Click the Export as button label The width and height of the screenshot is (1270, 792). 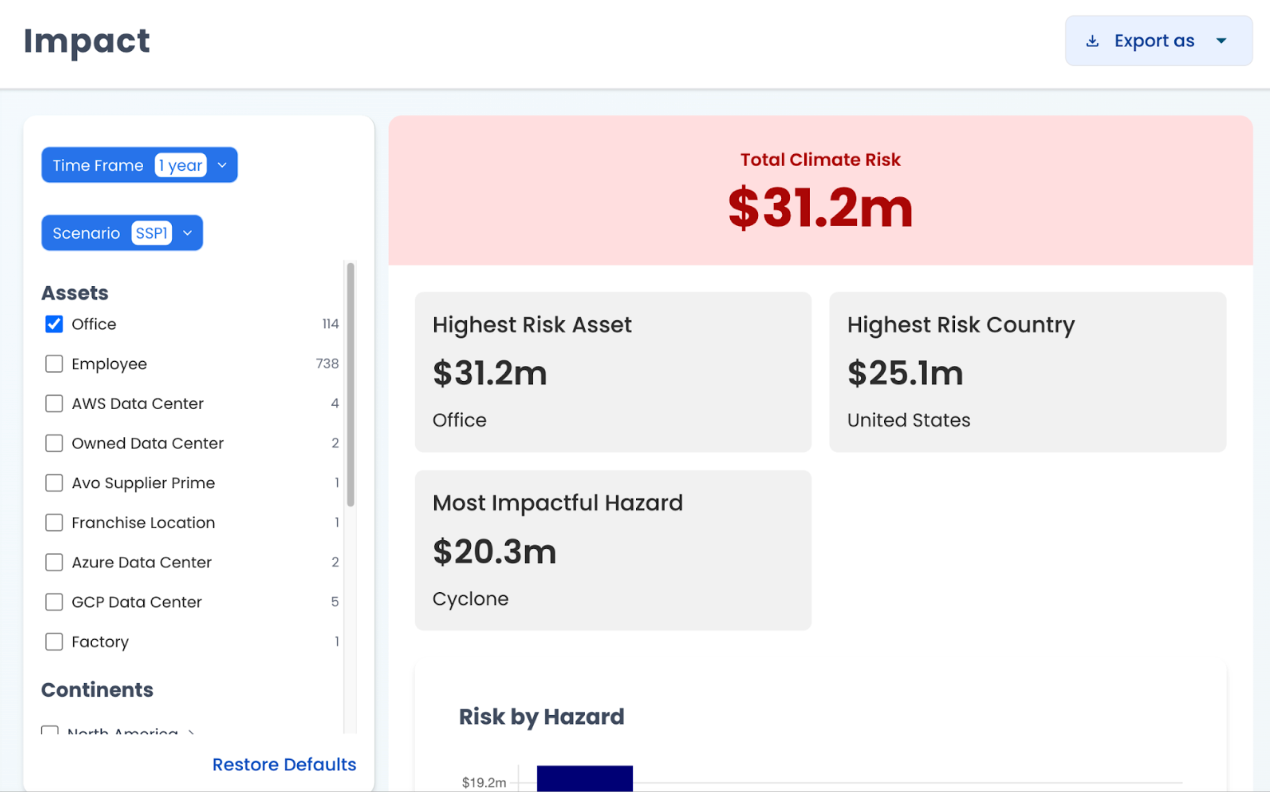click(1154, 41)
